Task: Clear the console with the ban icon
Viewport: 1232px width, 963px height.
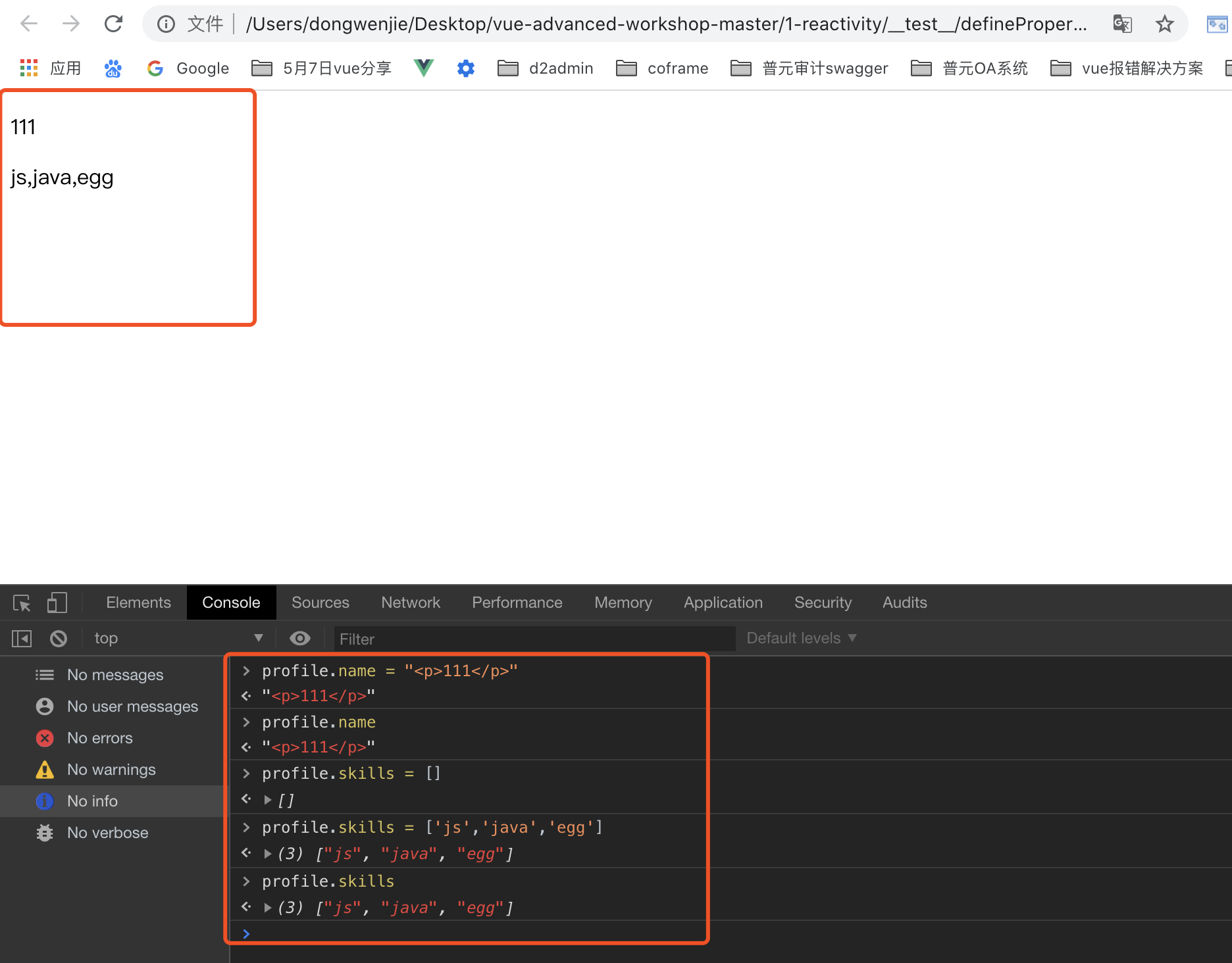Action: [59, 638]
